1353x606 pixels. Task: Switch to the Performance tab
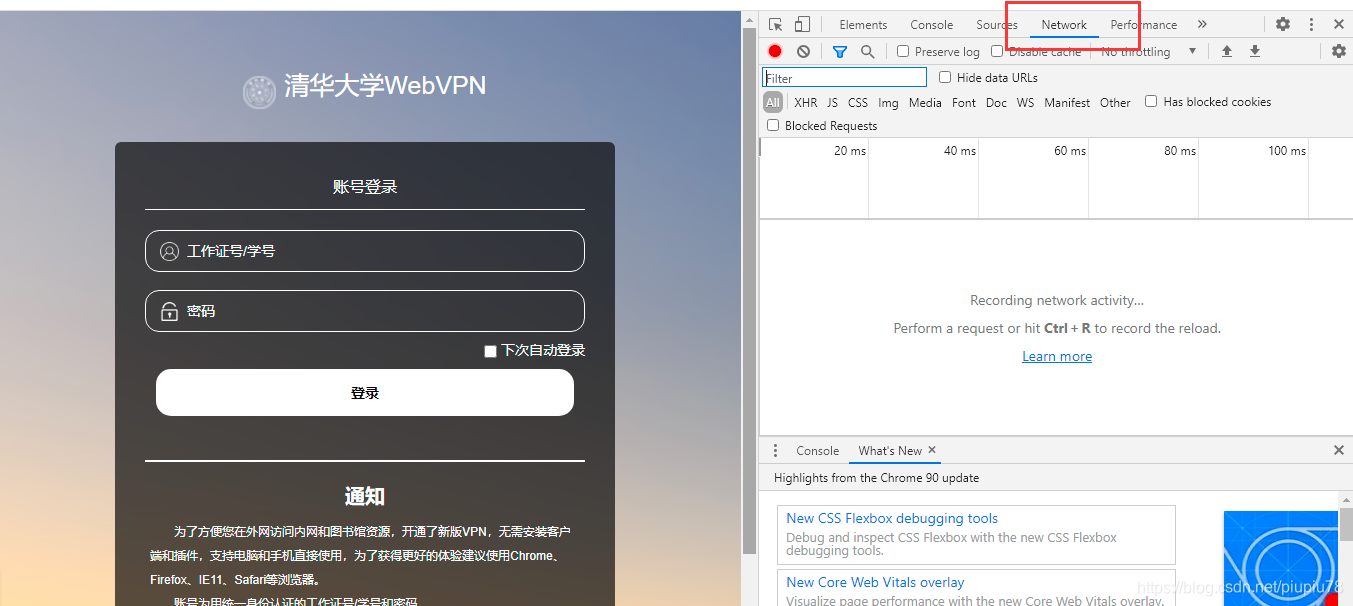[x=1143, y=25]
